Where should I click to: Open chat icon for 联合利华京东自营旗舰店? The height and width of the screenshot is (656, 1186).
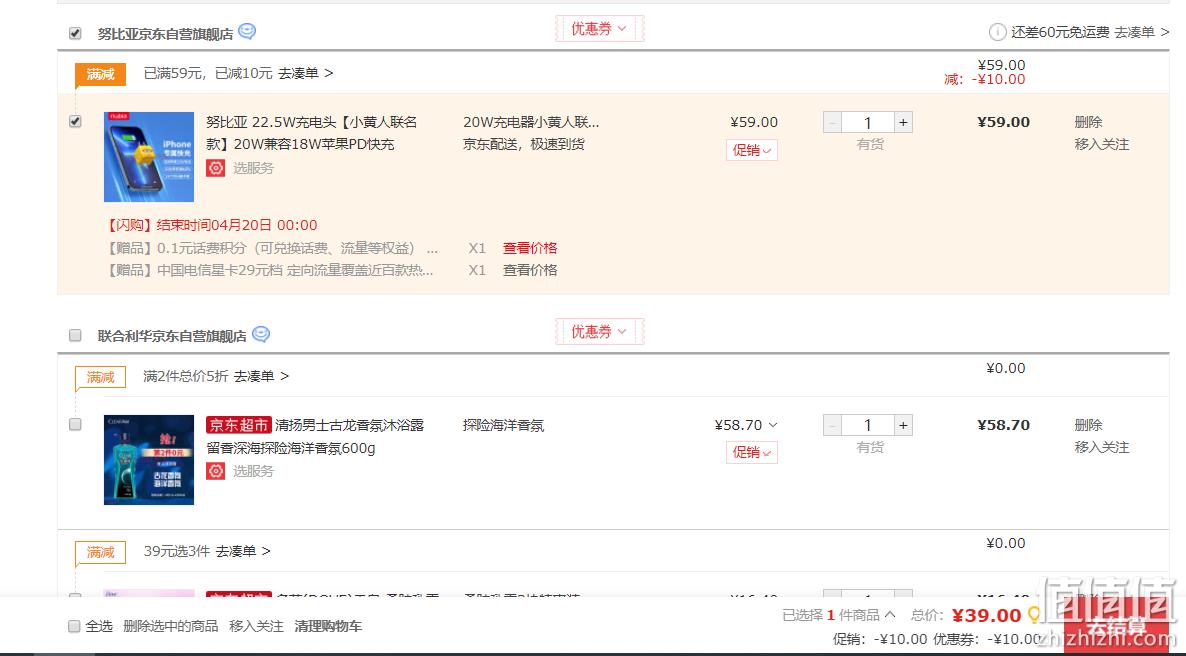tap(261, 334)
